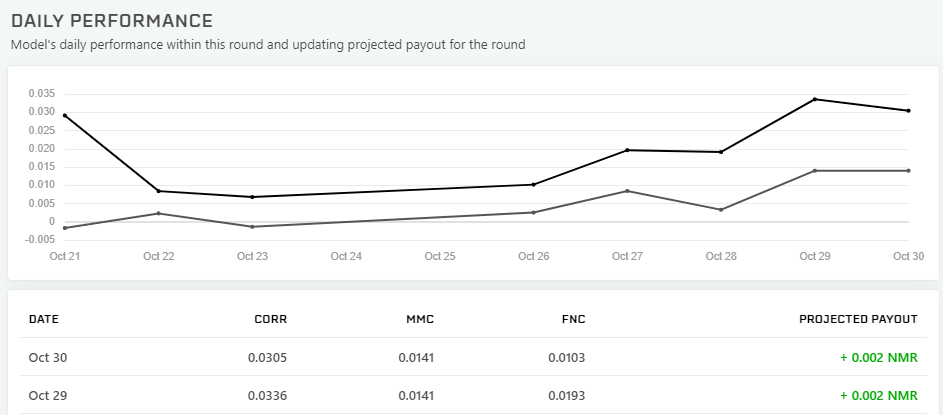Click black line data point at Oct 29
This screenshot has width=943, height=415.
tap(815, 99)
